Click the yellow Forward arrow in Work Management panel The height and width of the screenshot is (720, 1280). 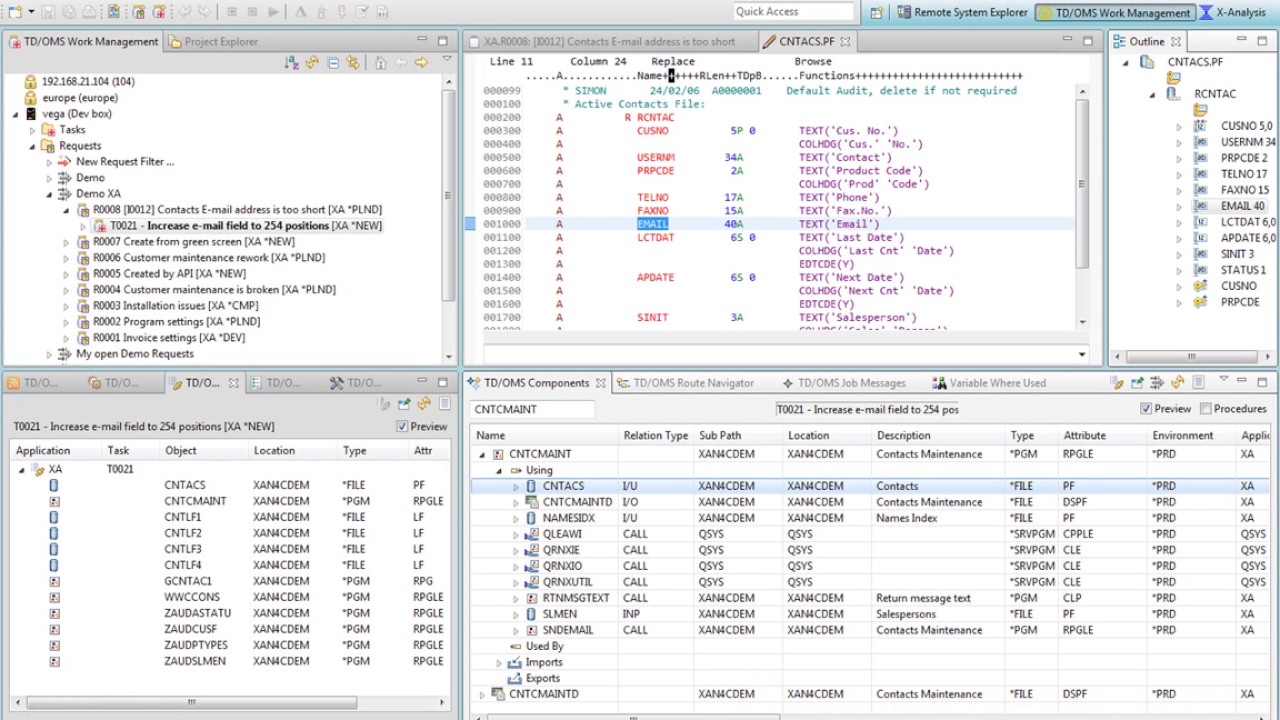tap(423, 62)
